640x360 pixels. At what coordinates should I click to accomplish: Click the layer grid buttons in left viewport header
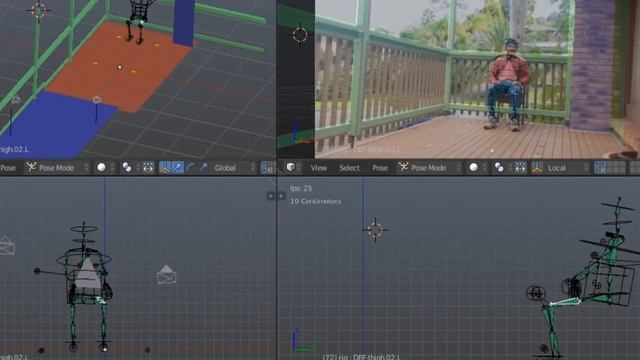[268, 168]
